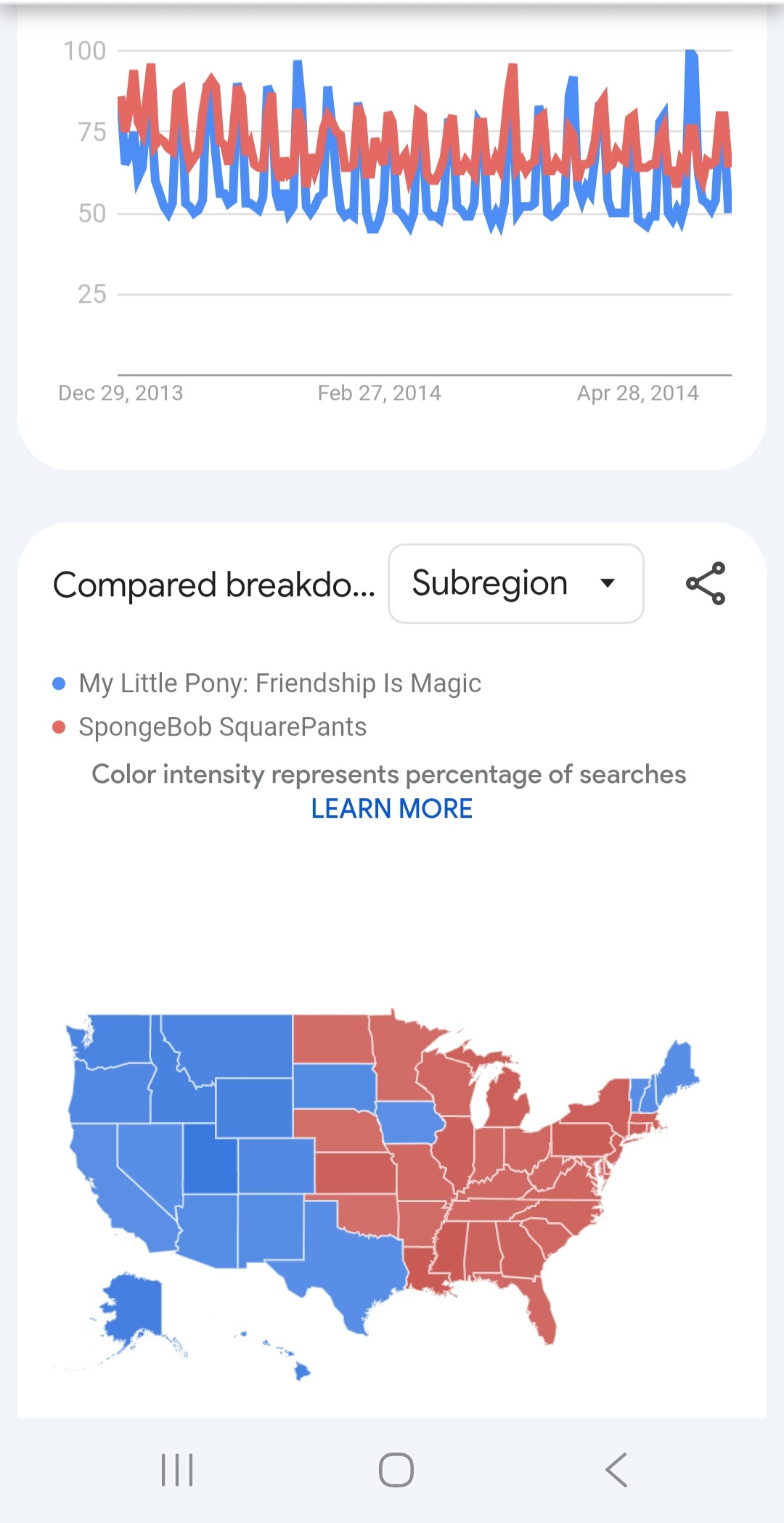Tap the Android back navigation icon
784x1523 pixels.
[x=616, y=1470]
